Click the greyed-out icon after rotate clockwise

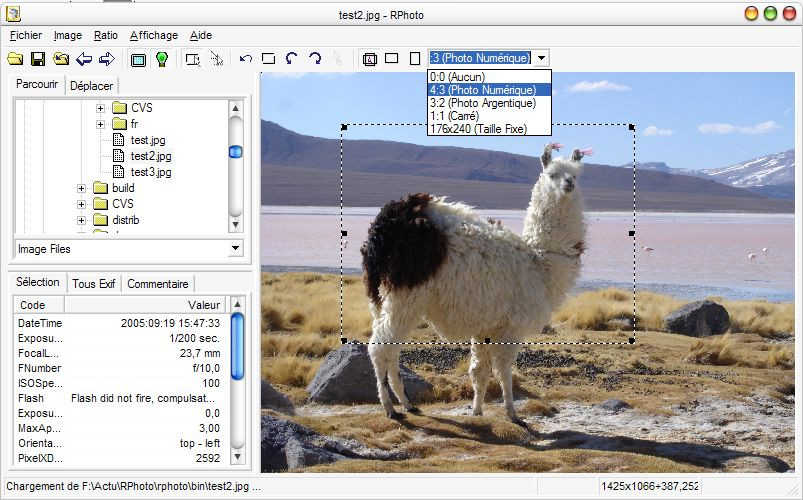pos(337,59)
